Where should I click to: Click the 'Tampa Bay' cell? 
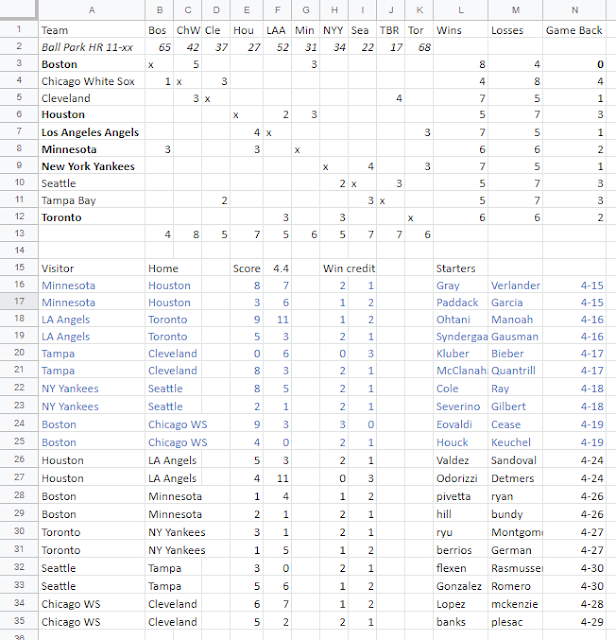click(92, 200)
